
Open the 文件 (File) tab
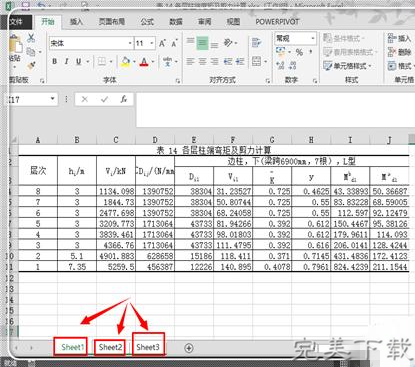coord(17,22)
